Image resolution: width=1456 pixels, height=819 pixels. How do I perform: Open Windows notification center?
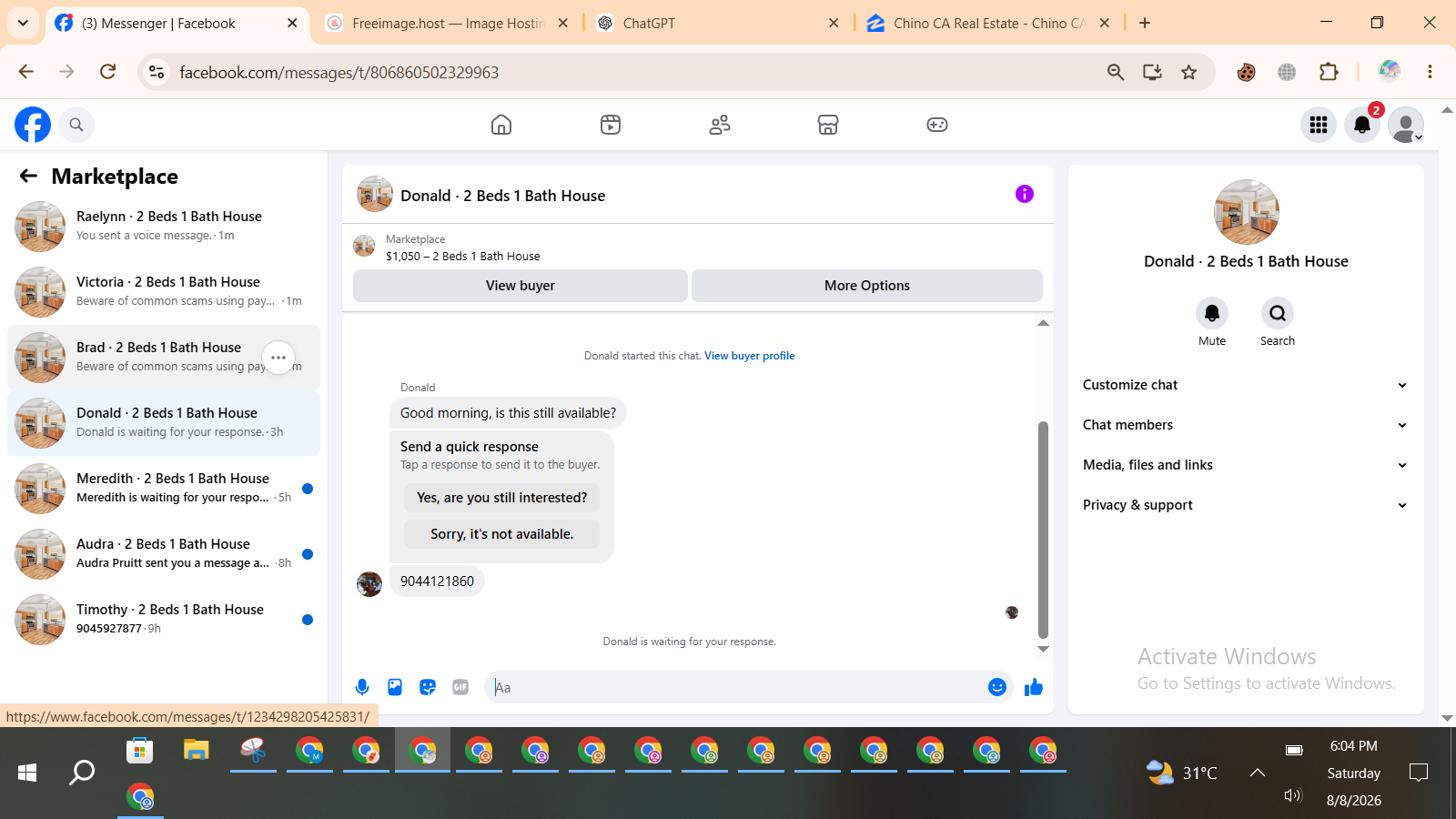1418,773
